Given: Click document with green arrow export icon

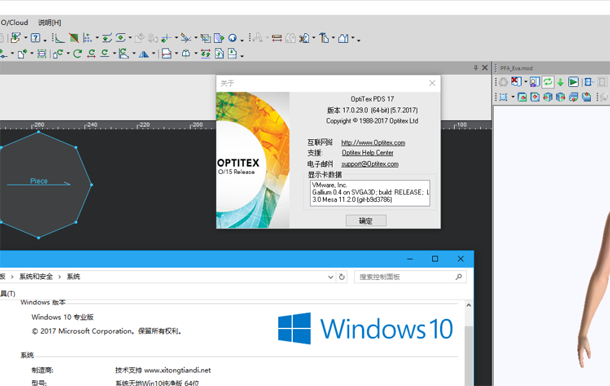Looking at the screenshot, I should pyautogui.click(x=219, y=38).
